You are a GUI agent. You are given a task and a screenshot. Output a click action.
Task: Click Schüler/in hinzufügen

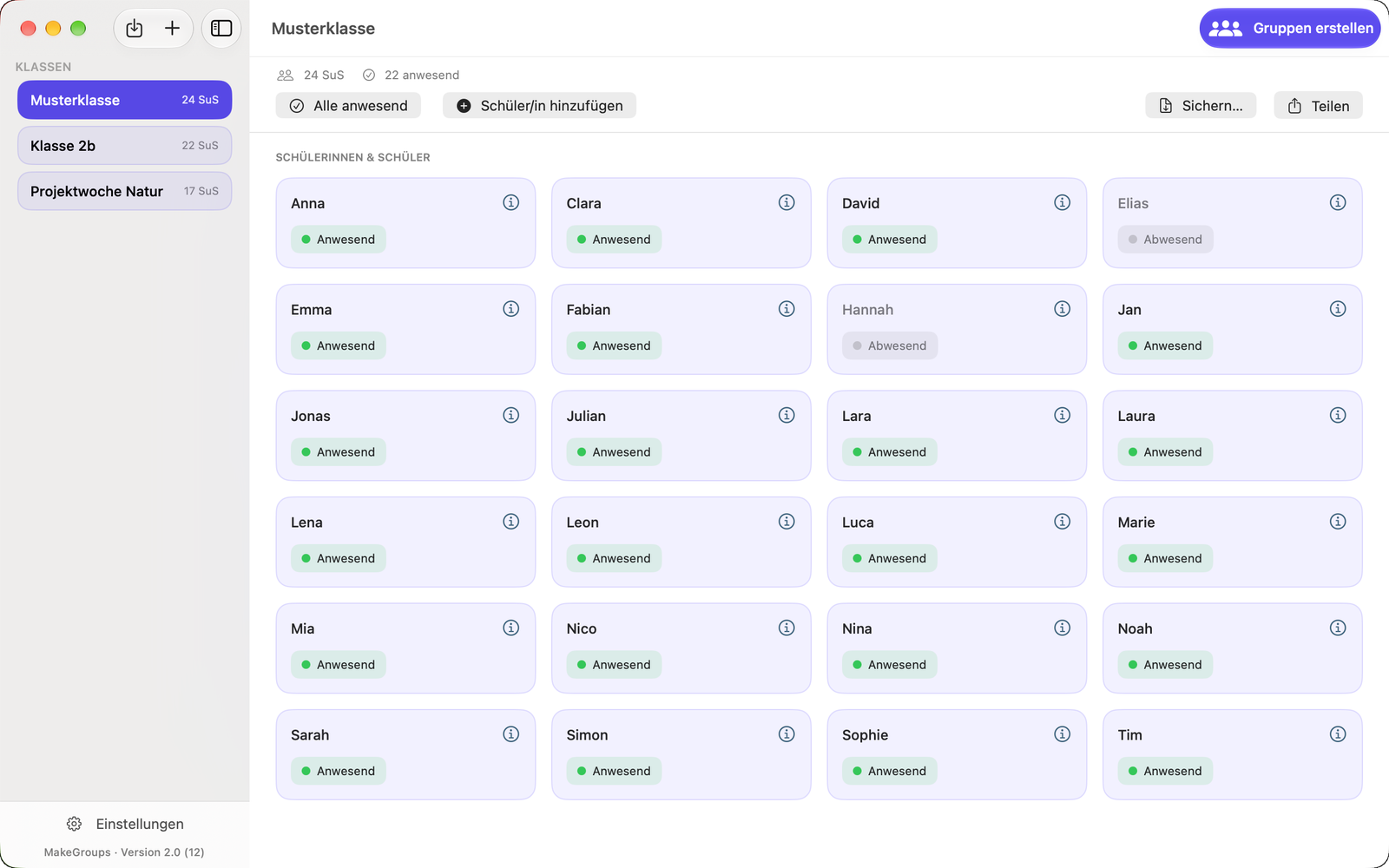coord(539,106)
